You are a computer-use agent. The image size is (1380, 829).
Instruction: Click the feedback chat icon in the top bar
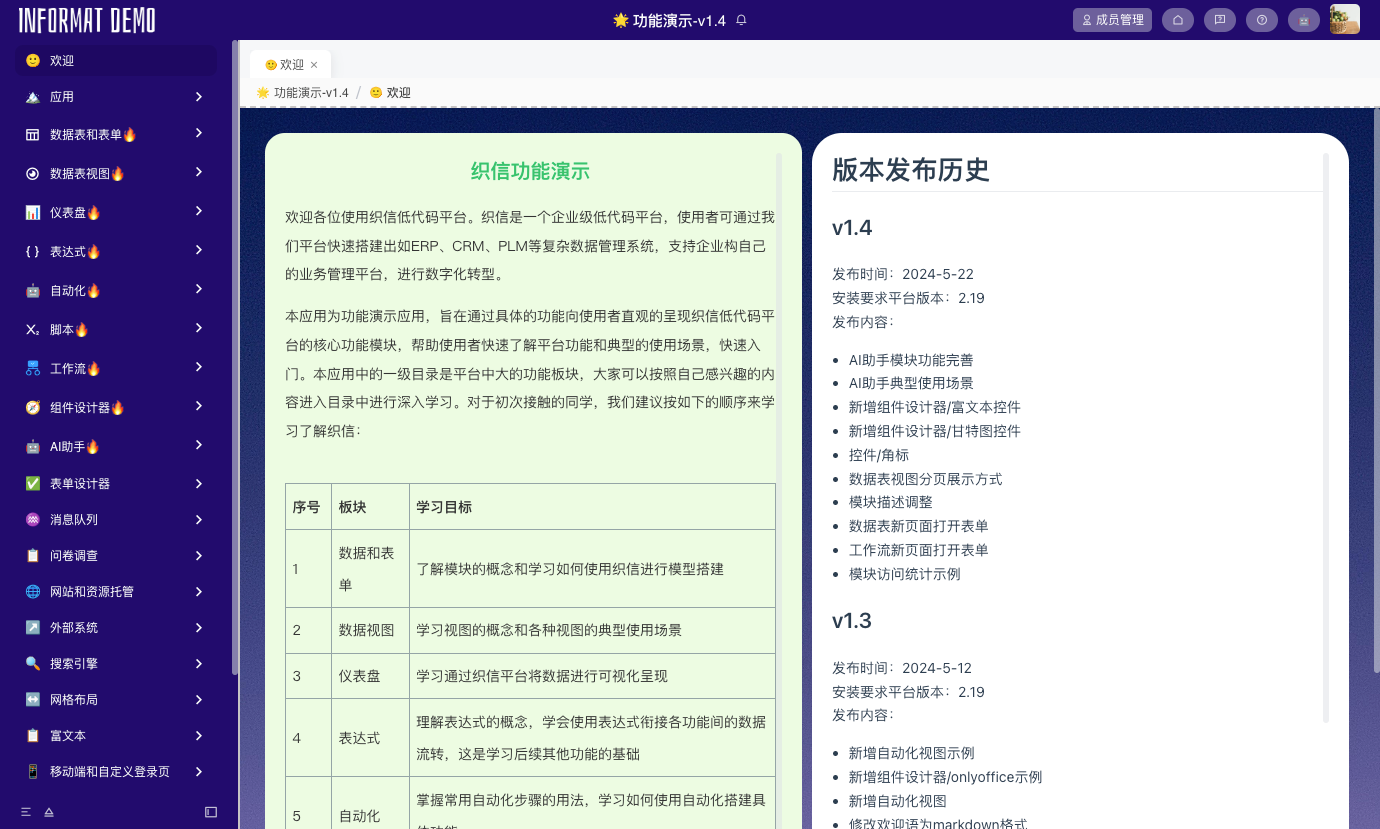tap(1219, 19)
